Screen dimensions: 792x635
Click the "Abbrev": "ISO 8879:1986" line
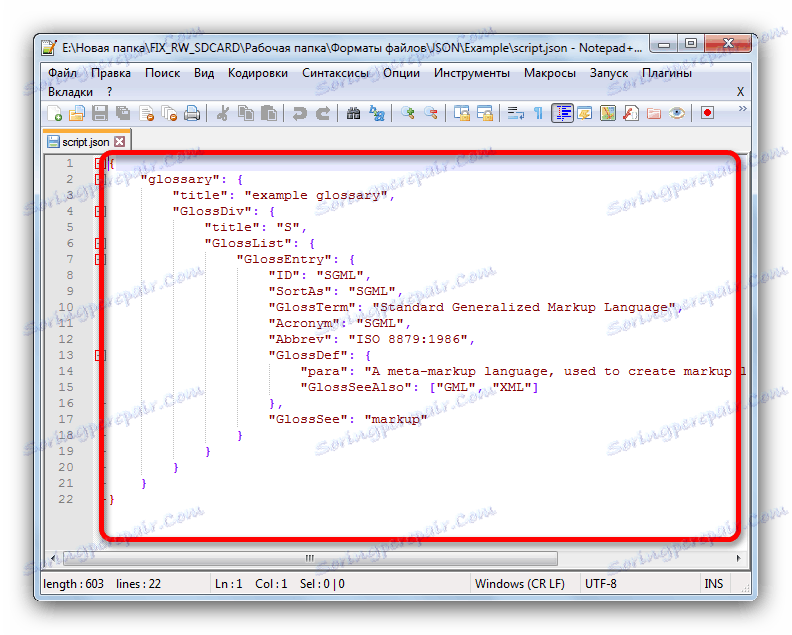[371, 339]
